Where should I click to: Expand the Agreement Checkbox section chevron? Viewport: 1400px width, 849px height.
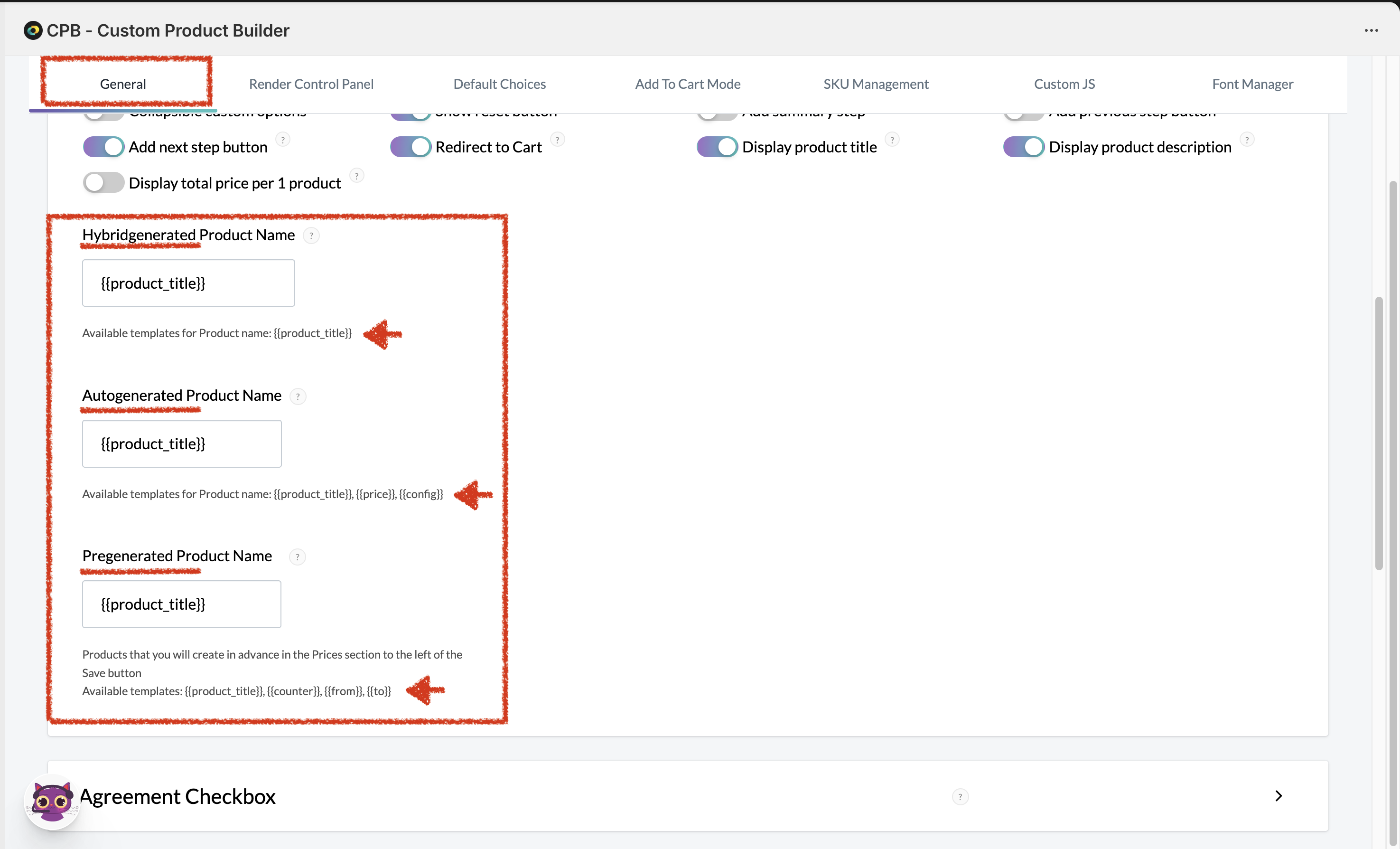(x=1279, y=795)
